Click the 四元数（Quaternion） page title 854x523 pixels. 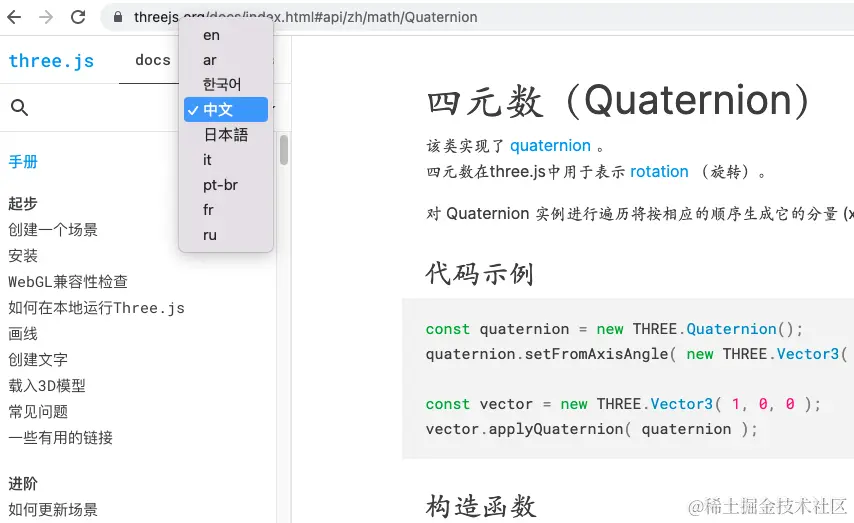618,101
